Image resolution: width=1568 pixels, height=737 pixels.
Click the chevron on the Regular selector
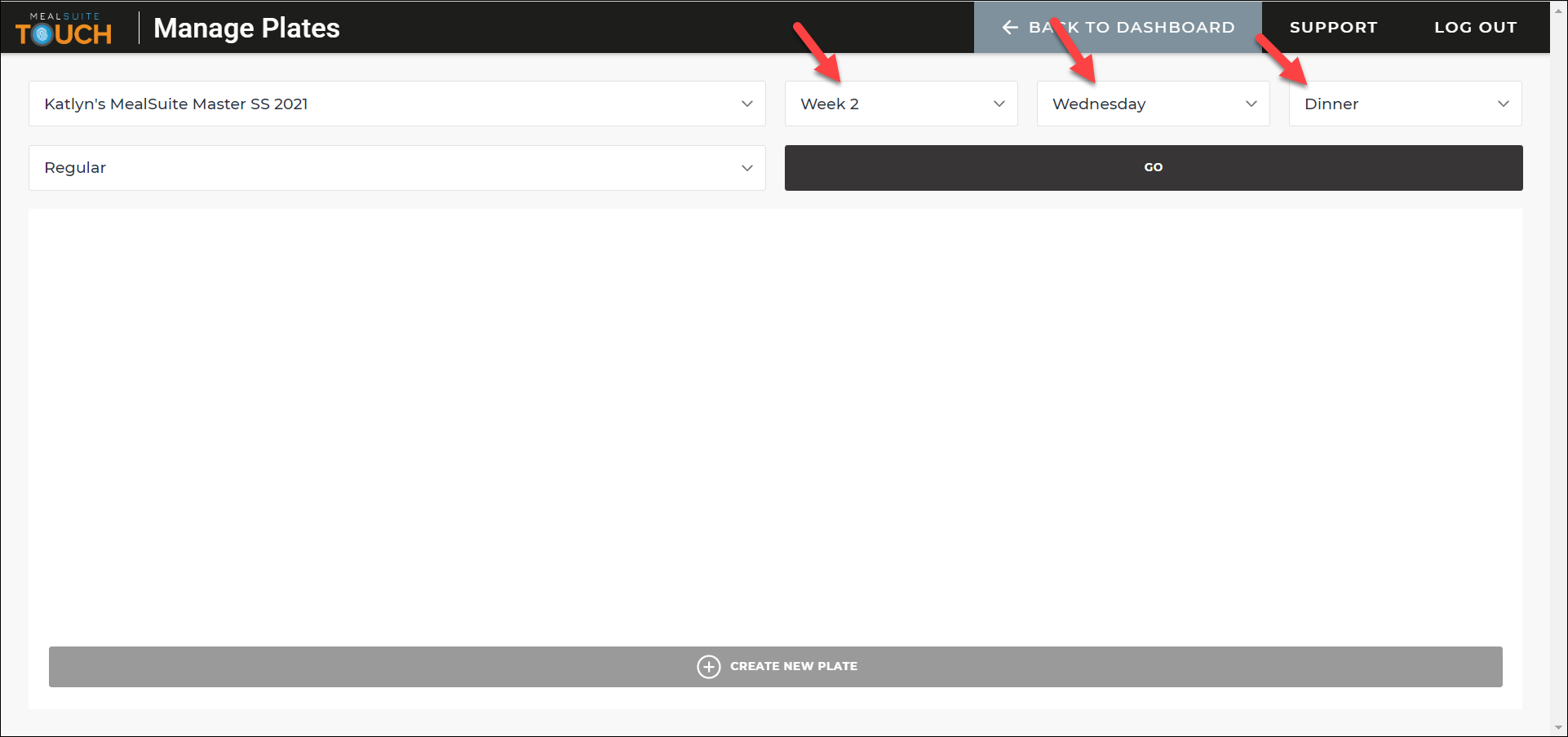click(746, 168)
